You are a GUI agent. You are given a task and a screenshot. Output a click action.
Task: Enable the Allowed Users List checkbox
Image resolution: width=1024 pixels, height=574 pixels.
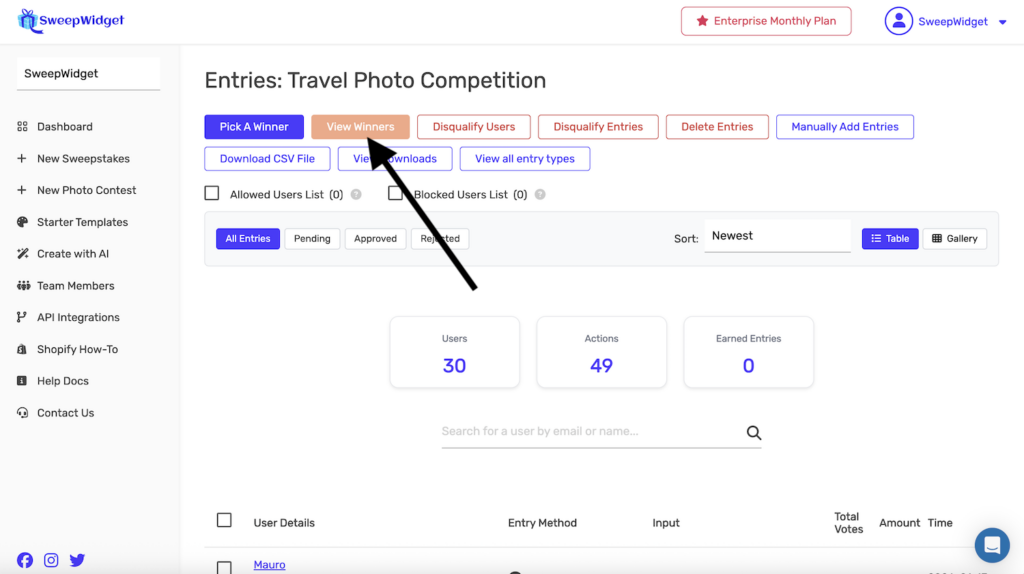[212, 194]
